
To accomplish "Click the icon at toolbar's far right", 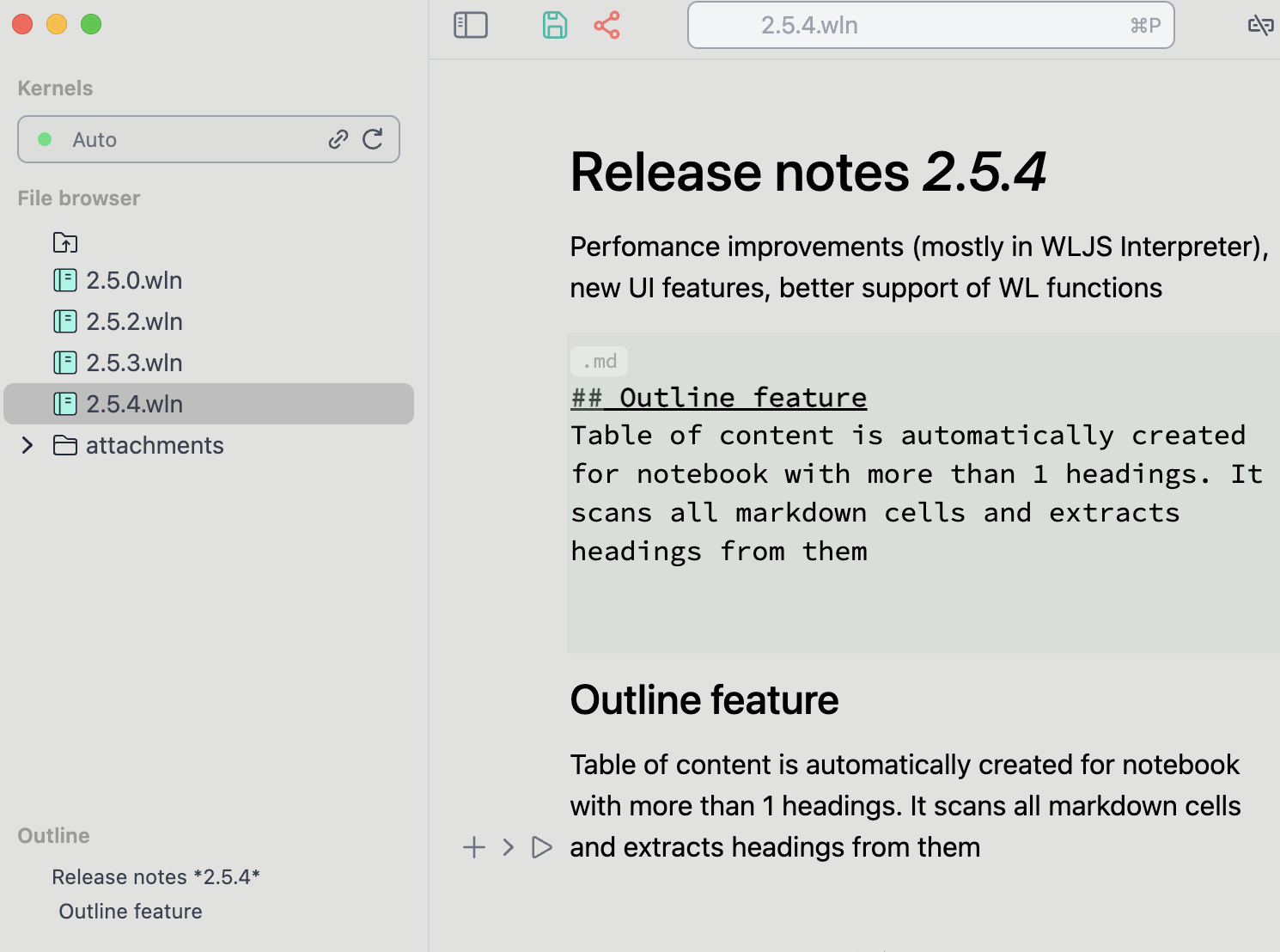I will pyautogui.click(x=1259, y=25).
